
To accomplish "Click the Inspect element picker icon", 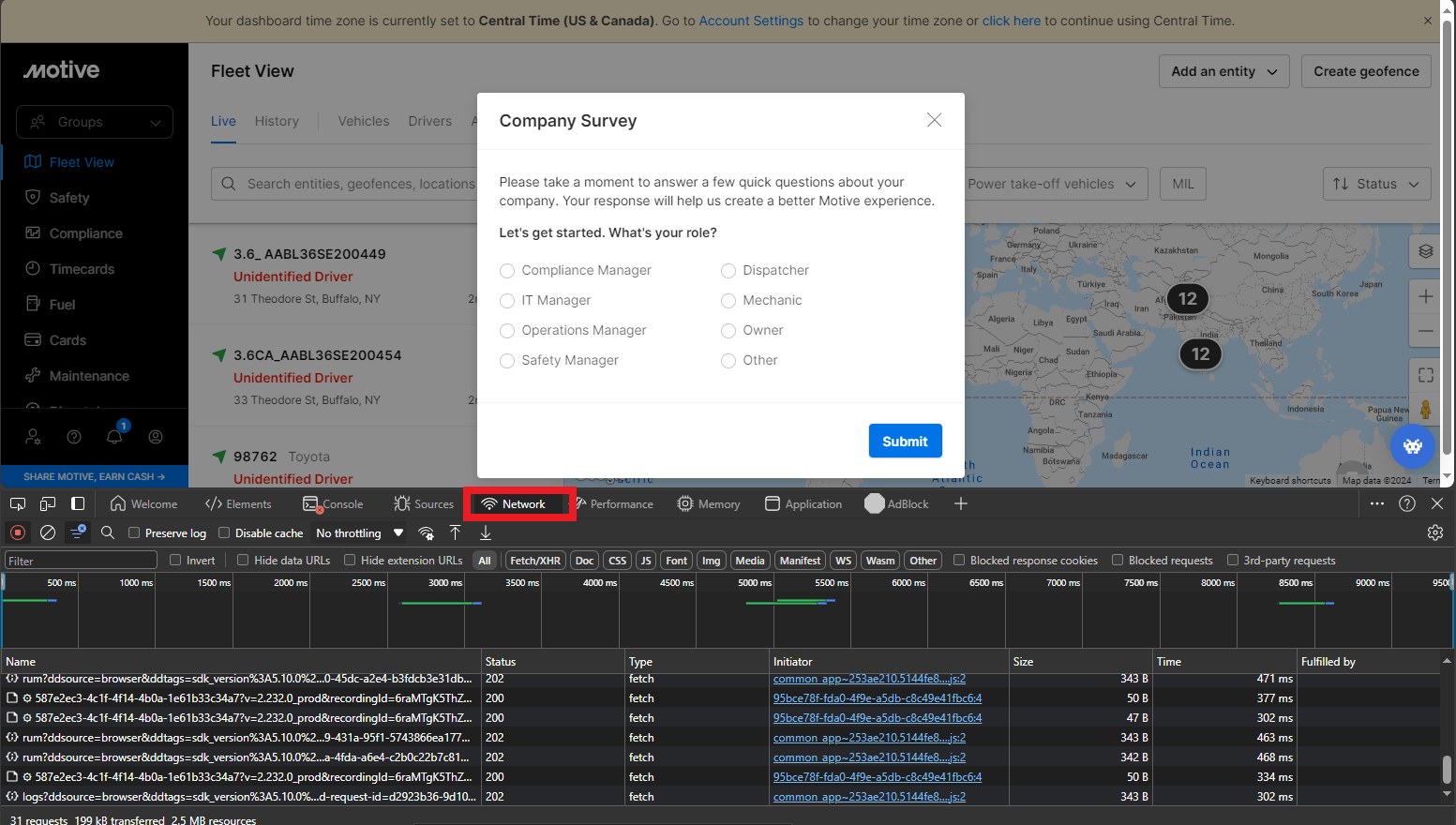I will [x=18, y=503].
